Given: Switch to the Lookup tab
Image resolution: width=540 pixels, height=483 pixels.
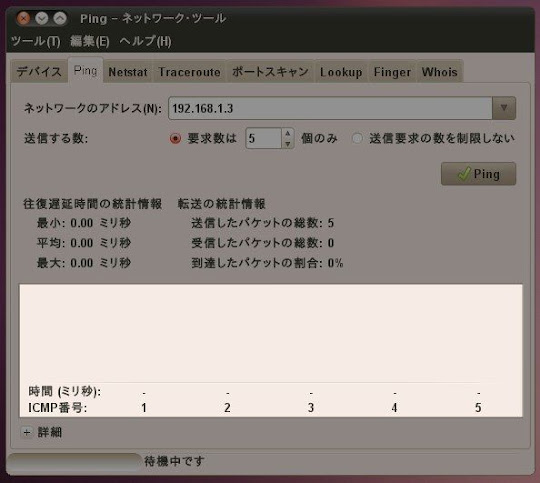Looking at the screenshot, I should (341, 72).
